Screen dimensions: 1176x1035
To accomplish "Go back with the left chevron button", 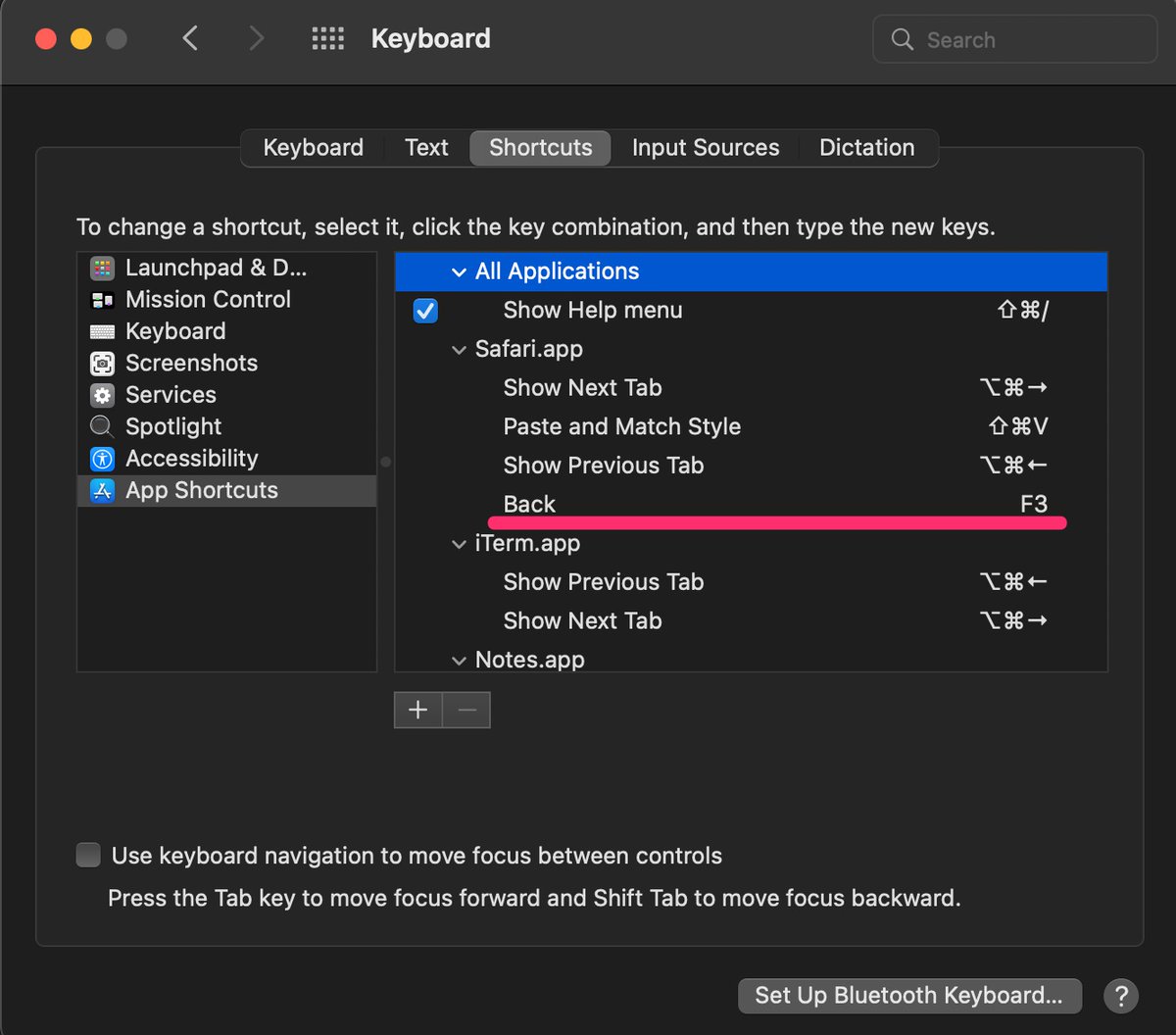I will 190,39.
